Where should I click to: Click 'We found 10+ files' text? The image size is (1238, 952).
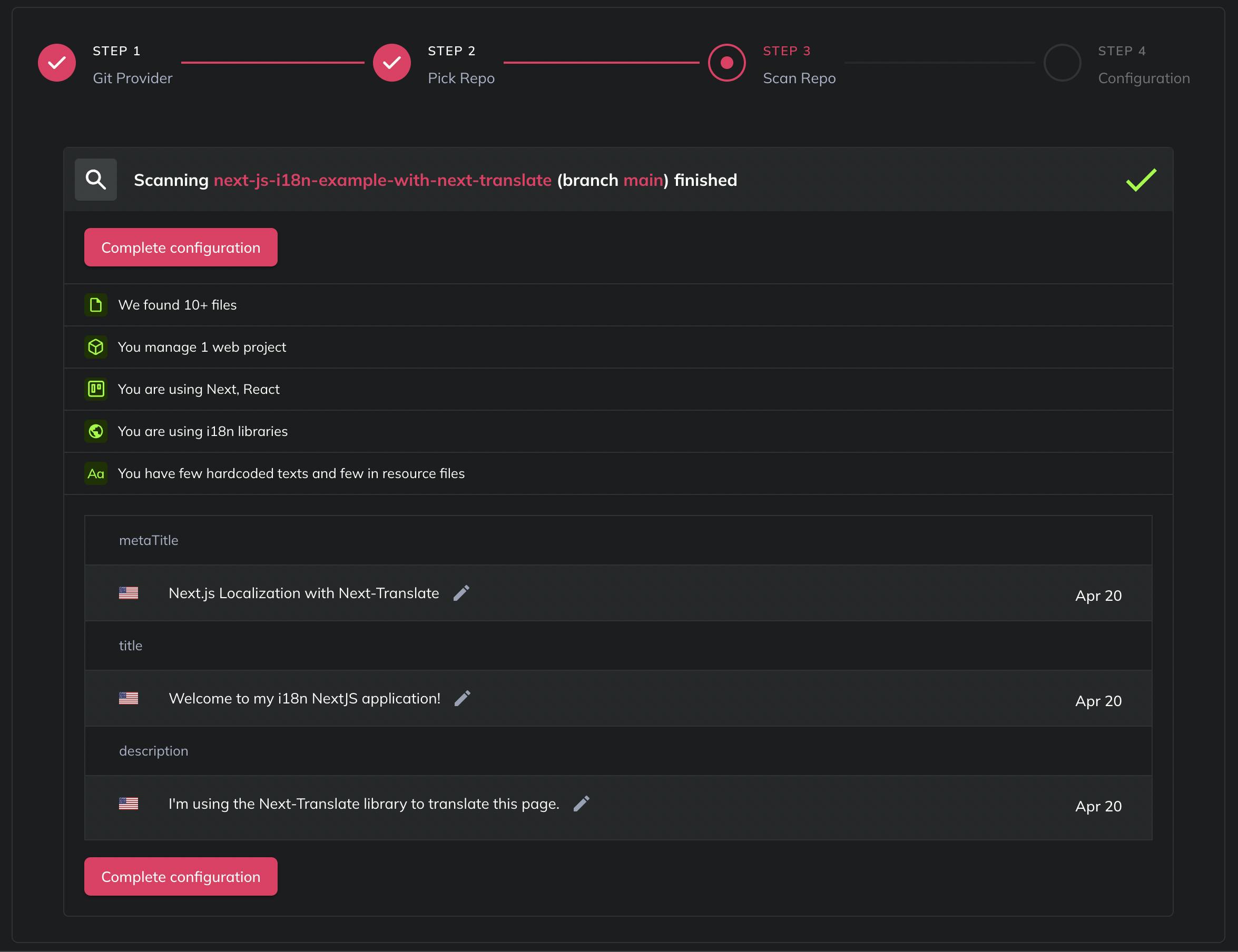178,305
